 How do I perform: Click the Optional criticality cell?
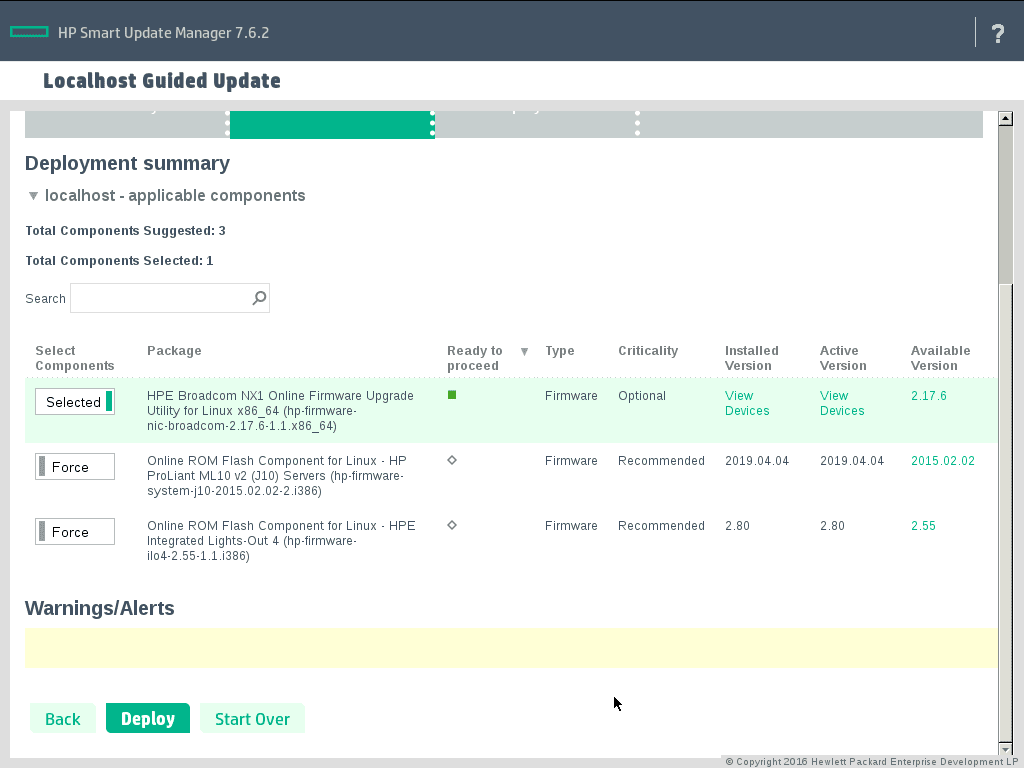pos(642,396)
